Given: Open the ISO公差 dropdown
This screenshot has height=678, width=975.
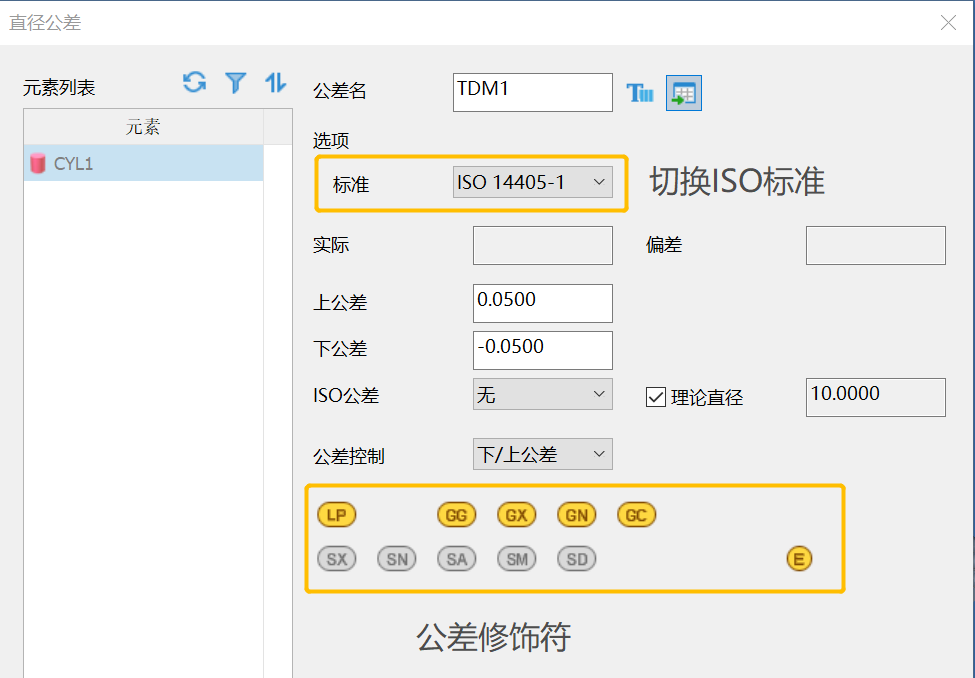Looking at the screenshot, I should pyautogui.click(x=542, y=393).
